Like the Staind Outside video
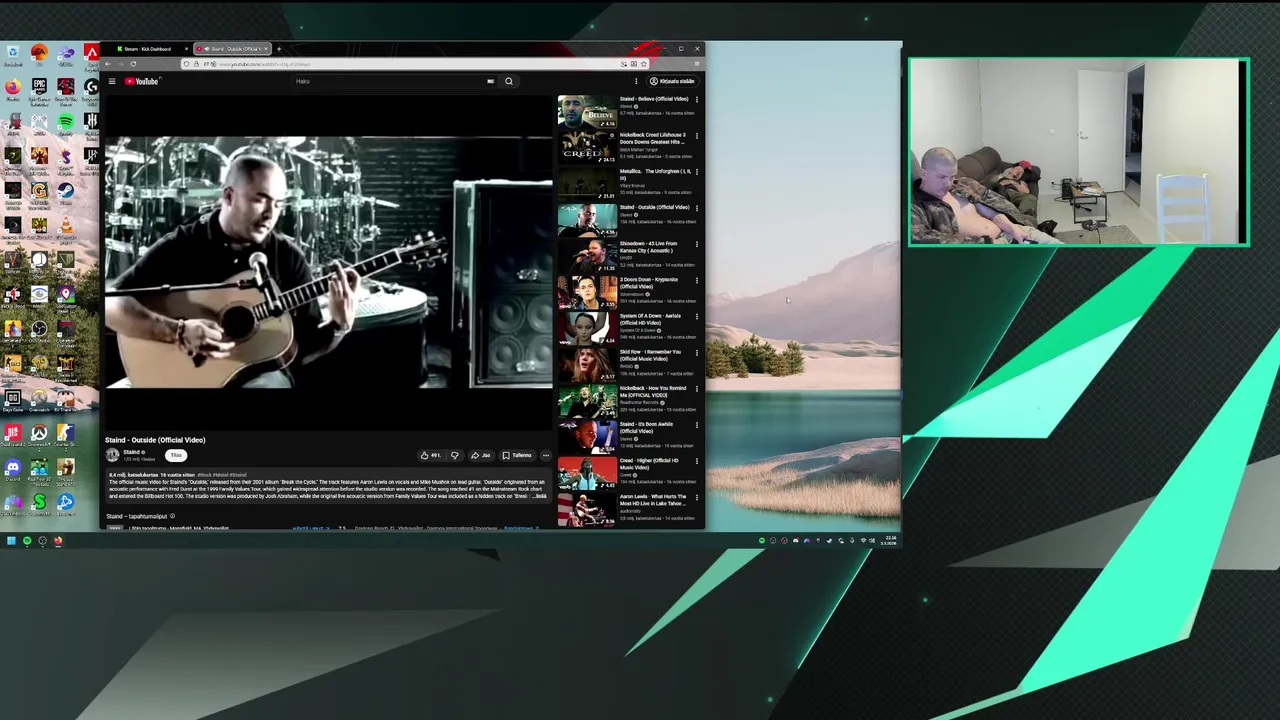This screenshot has height=720, width=1280. [430, 455]
